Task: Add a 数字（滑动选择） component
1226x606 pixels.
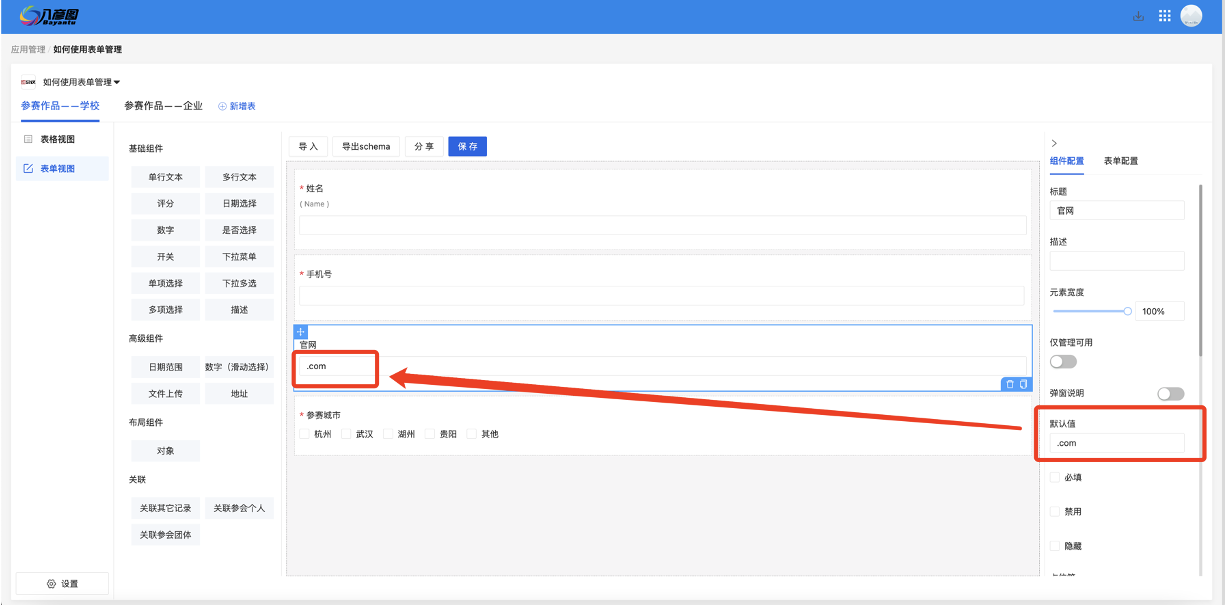Action: coord(239,367)
